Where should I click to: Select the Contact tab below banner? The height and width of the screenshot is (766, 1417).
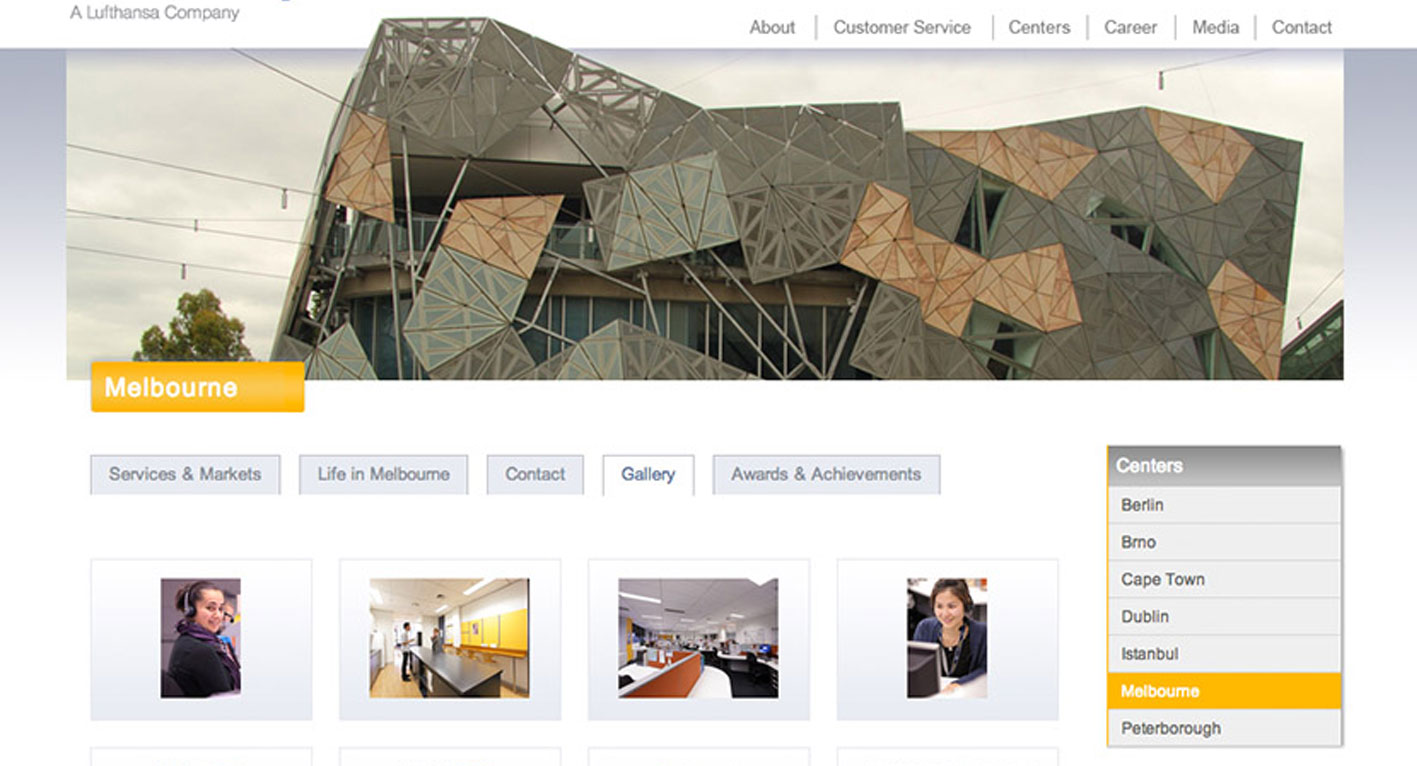click(535, 475)
